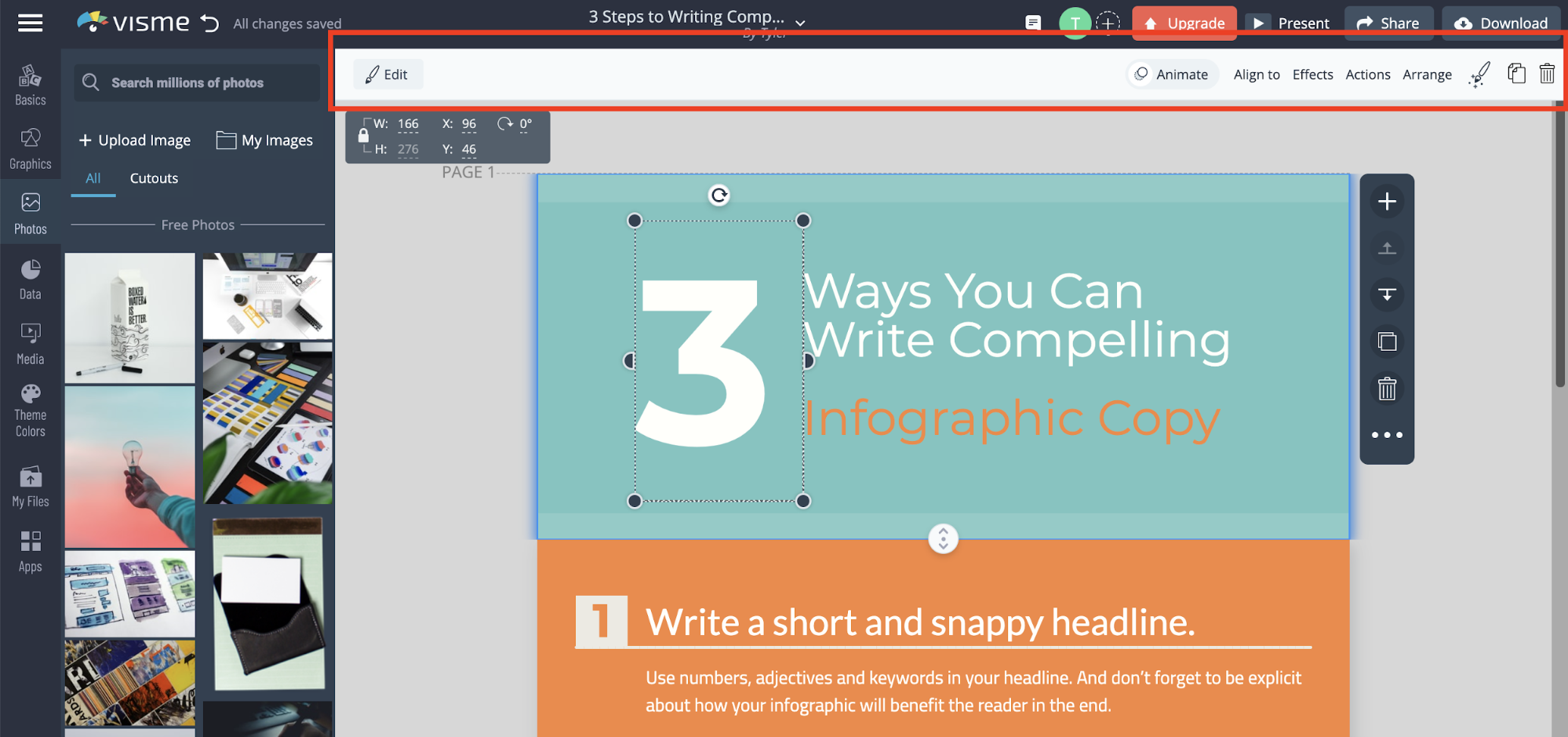
Task: Undo the last change
Action: coord(209,24)
